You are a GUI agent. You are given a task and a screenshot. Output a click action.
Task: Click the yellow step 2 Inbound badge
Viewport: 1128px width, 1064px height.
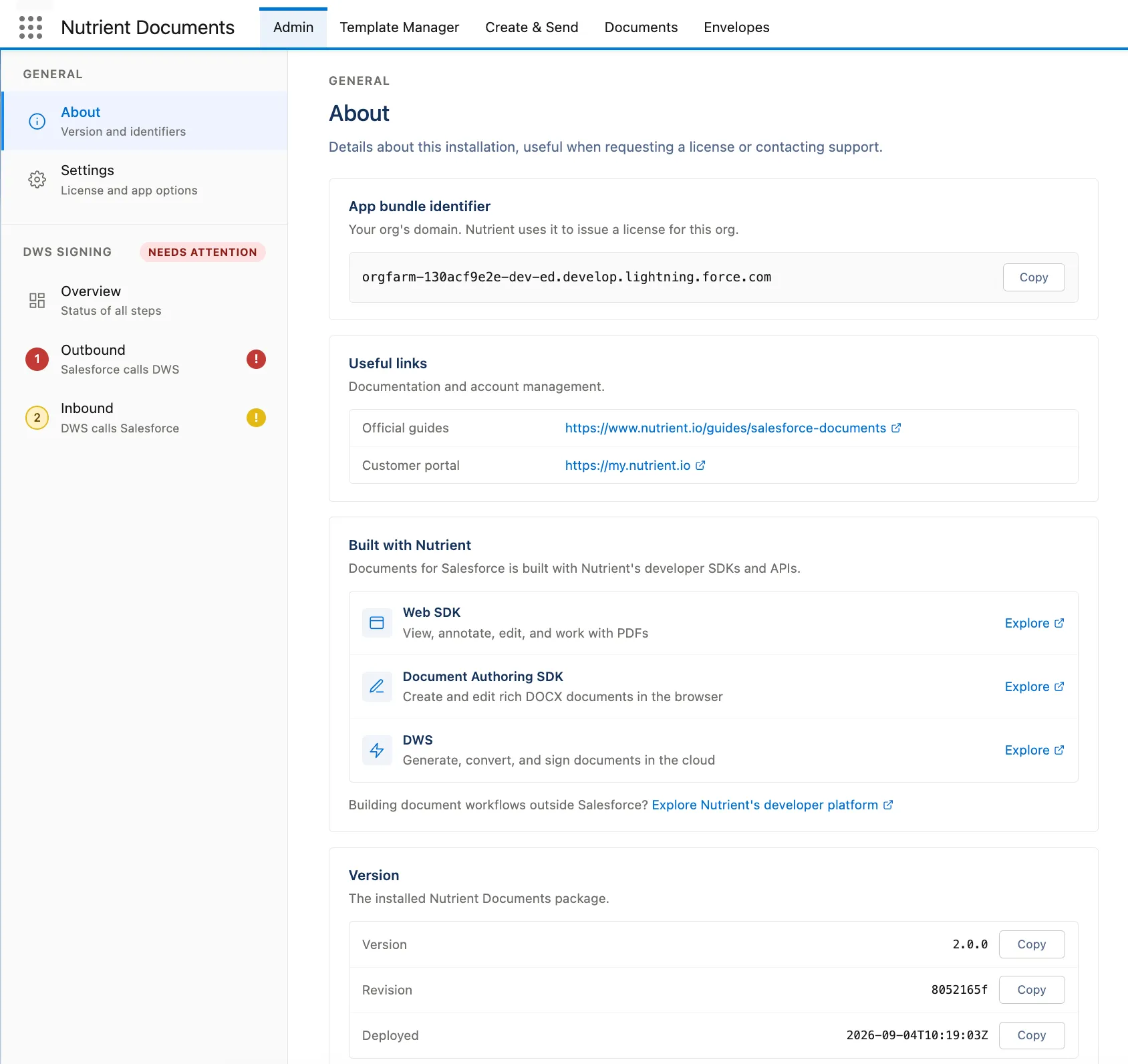[37, 418]
